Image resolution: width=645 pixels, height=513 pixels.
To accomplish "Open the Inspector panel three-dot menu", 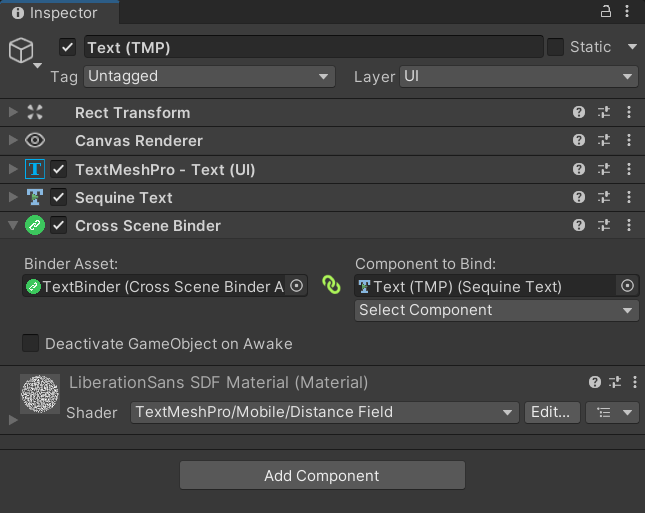I will point(629,12).
